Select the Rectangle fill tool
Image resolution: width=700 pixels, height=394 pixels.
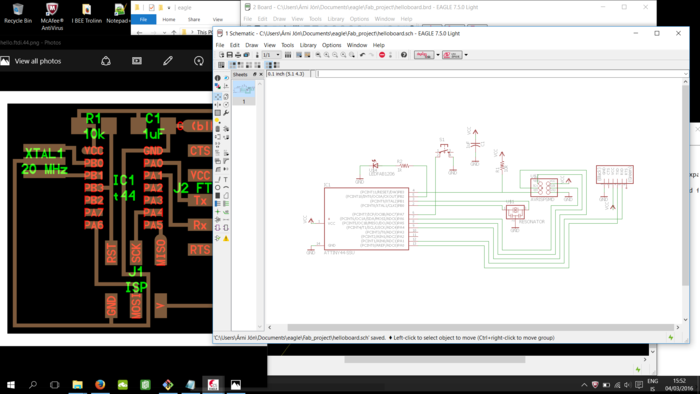(x=217, y=195)
